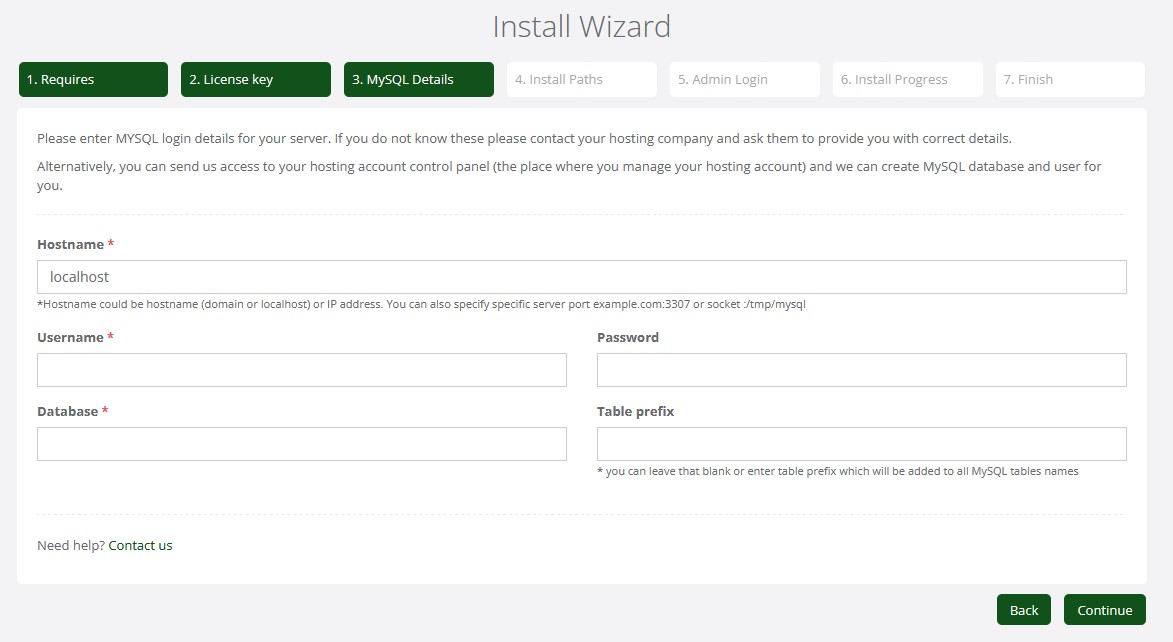Click the 6. Install Progress step
This screenshot has width=1173, height=642.
click(x=907, y=80)
